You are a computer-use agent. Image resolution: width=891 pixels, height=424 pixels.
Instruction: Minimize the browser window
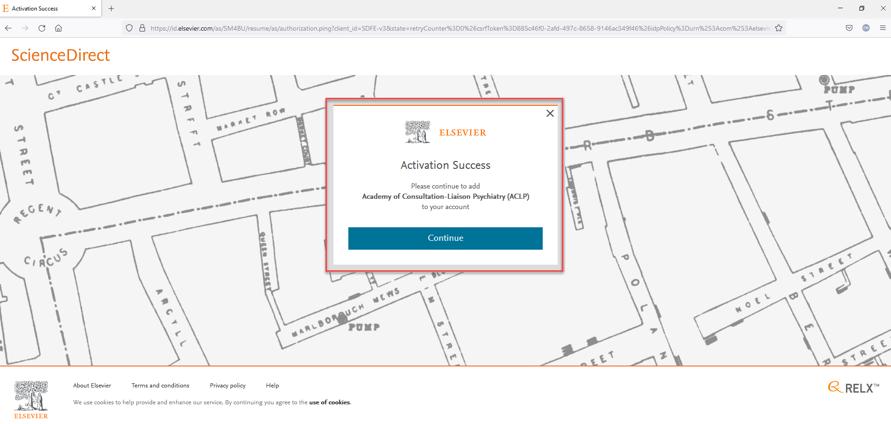[x=840, y=9]
